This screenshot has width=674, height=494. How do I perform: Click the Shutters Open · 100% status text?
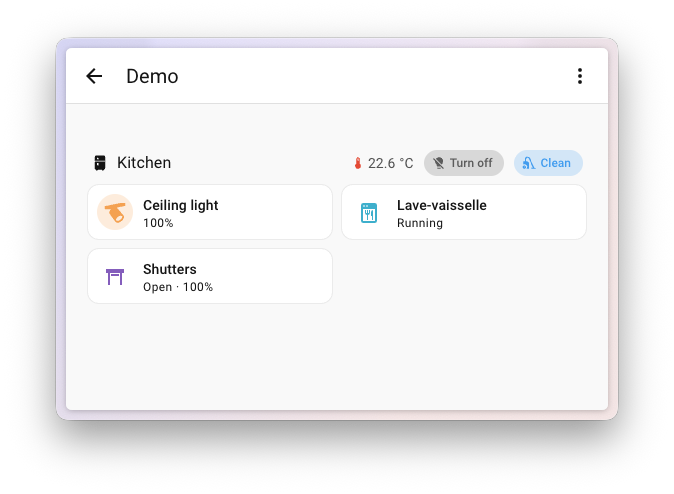pos(178,287)
